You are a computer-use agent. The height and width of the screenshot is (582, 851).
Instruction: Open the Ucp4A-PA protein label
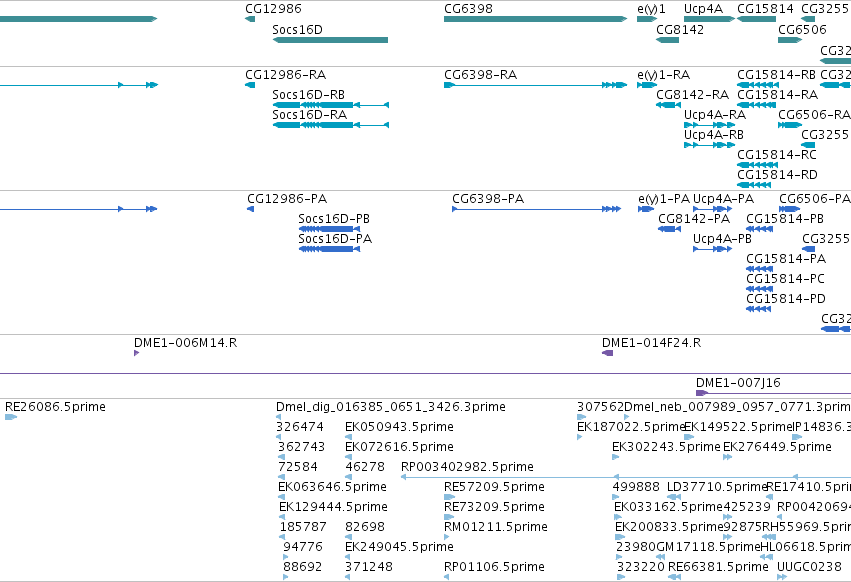click(x=723, y=199)
